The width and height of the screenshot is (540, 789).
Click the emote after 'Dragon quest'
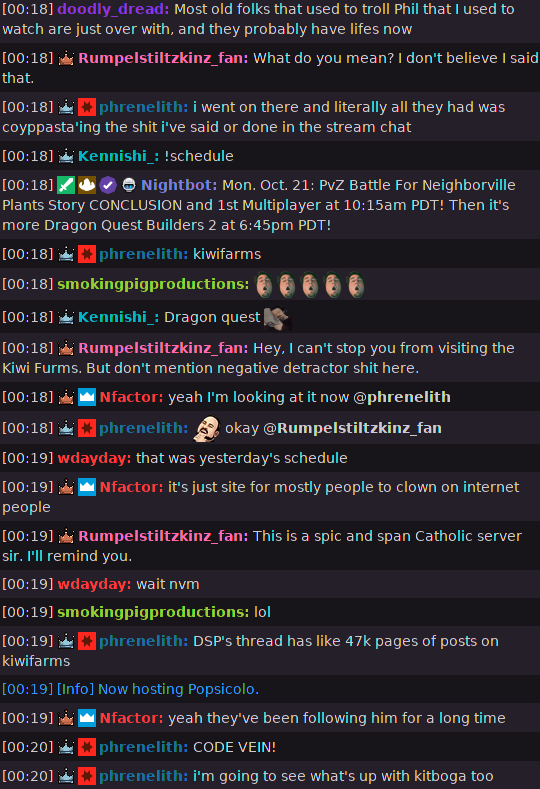[278, 318]
